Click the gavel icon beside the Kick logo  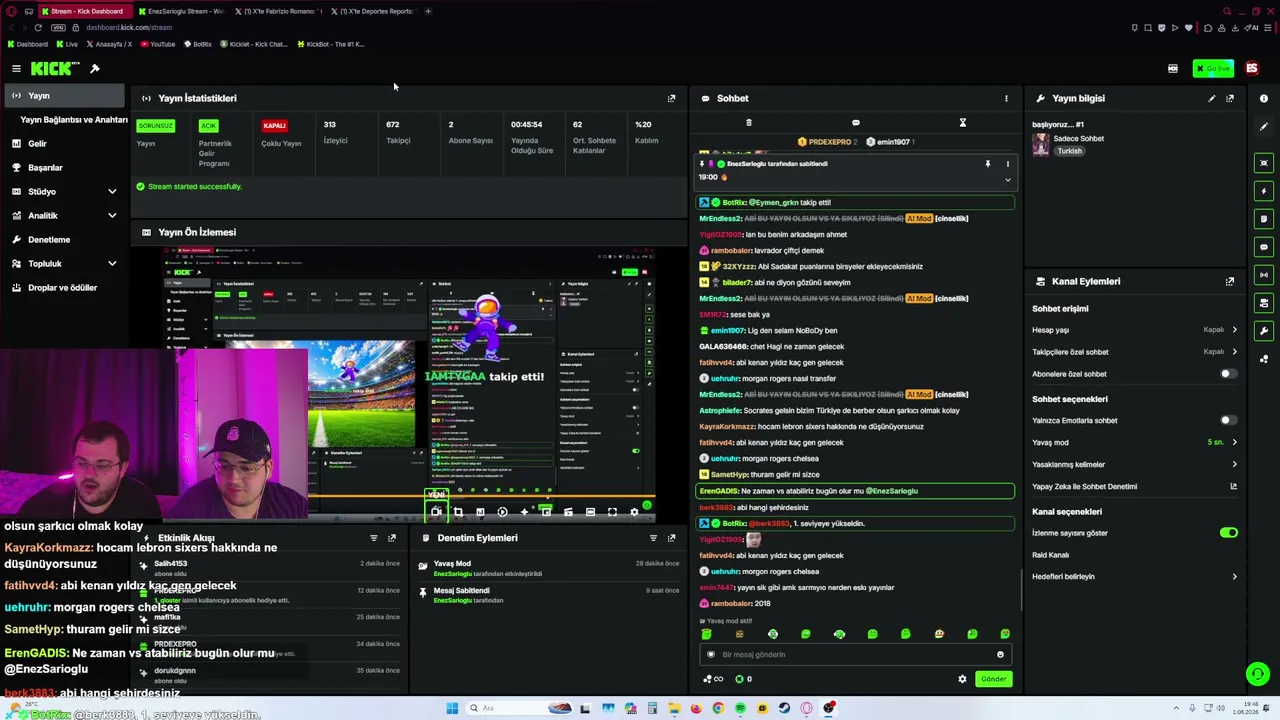tap(95, 68)
